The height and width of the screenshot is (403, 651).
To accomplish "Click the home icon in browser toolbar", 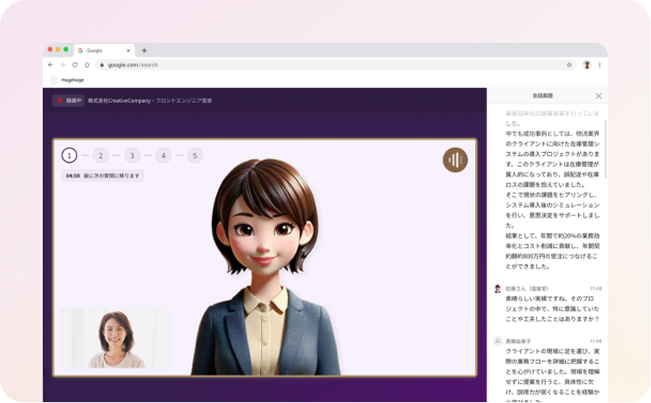I will [x=87, y=64].
